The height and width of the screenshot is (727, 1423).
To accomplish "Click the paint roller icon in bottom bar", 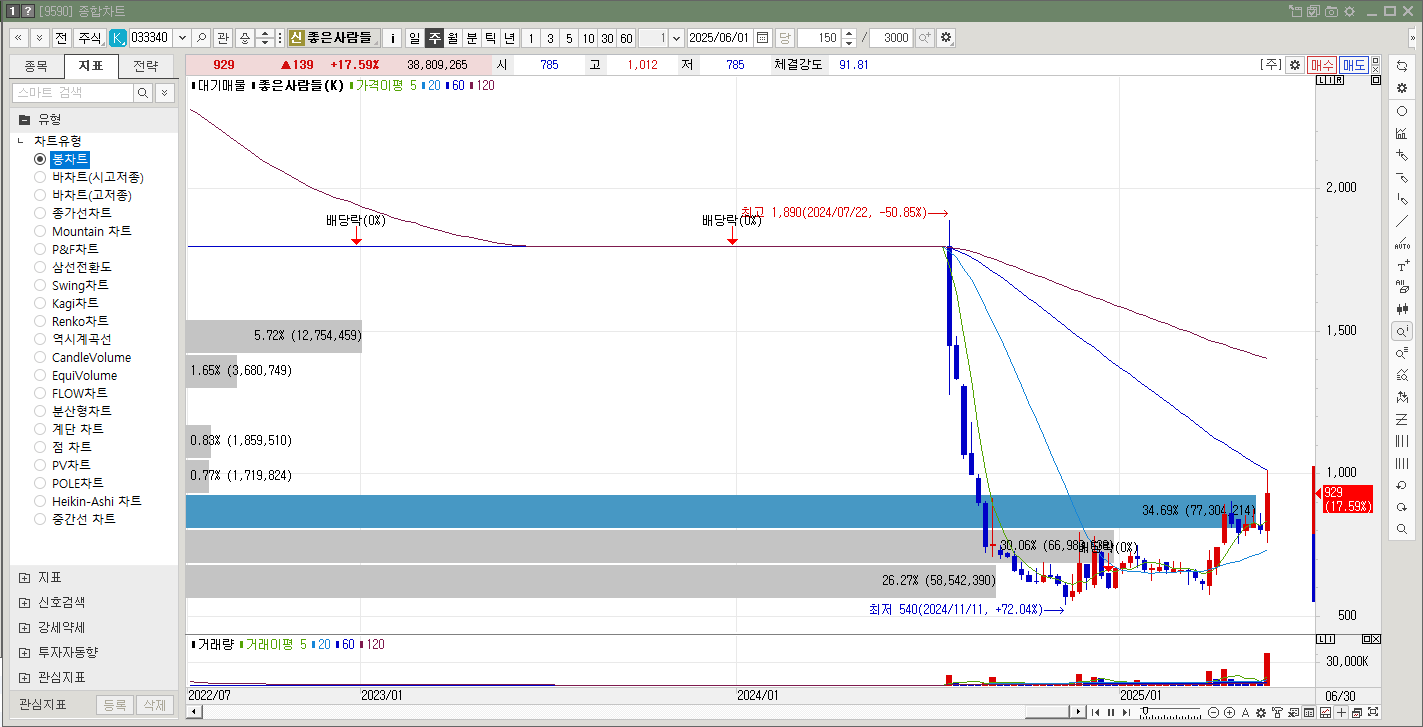I will tap(1277, 713).
